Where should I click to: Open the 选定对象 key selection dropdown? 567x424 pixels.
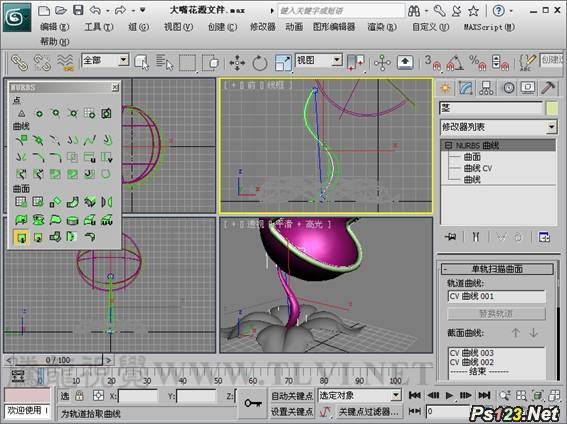360,395
